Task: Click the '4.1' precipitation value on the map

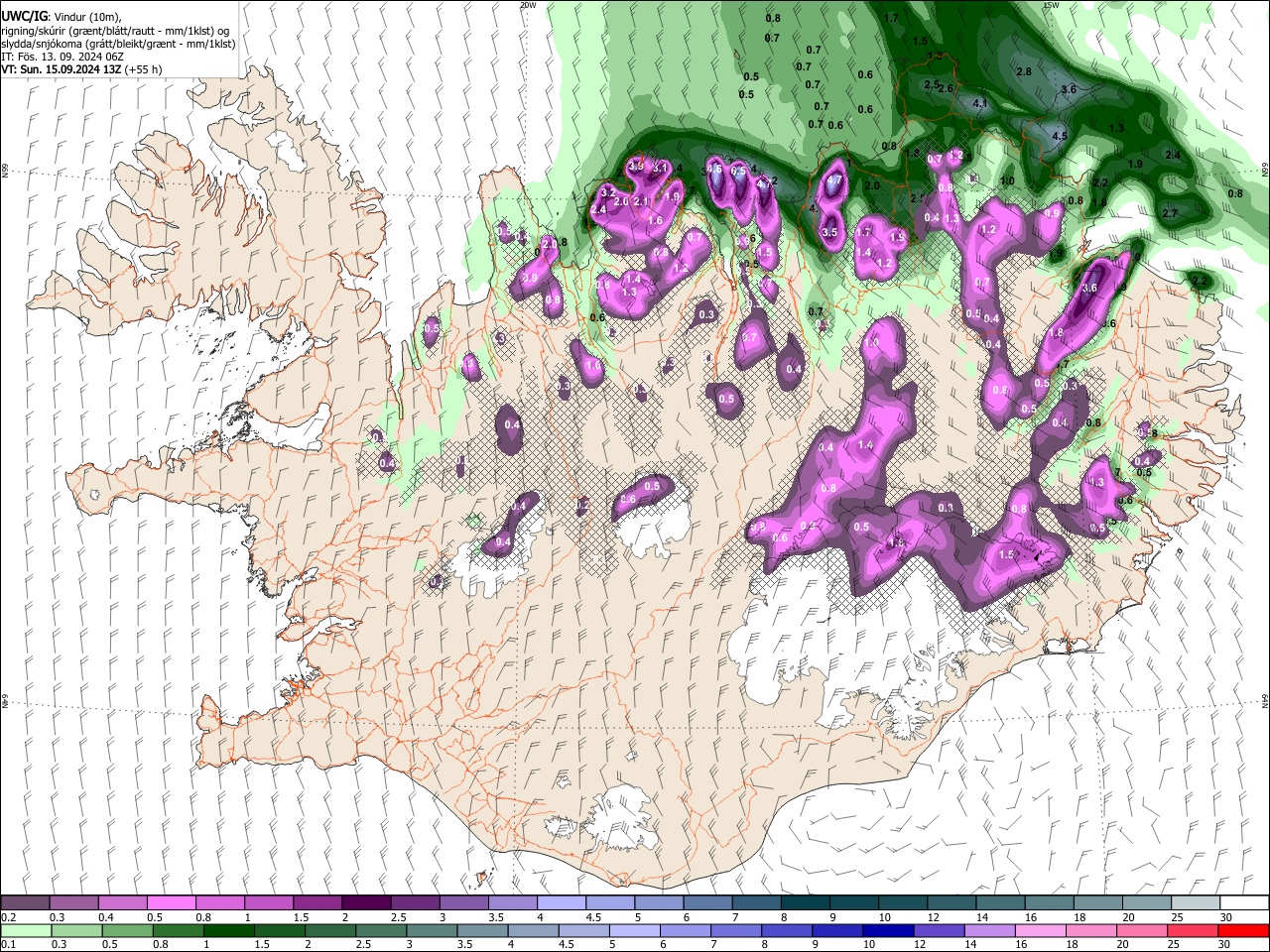Action: 980,103
